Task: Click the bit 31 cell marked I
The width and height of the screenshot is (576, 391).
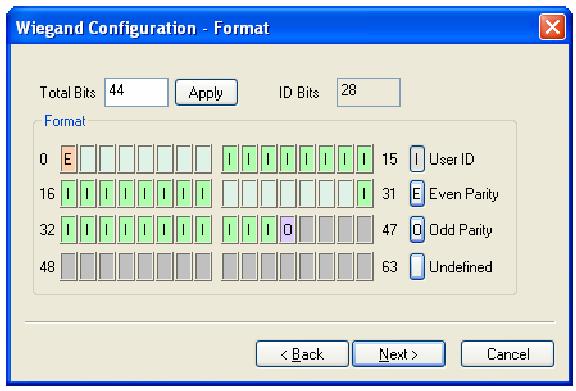Action: pos(365,193)
